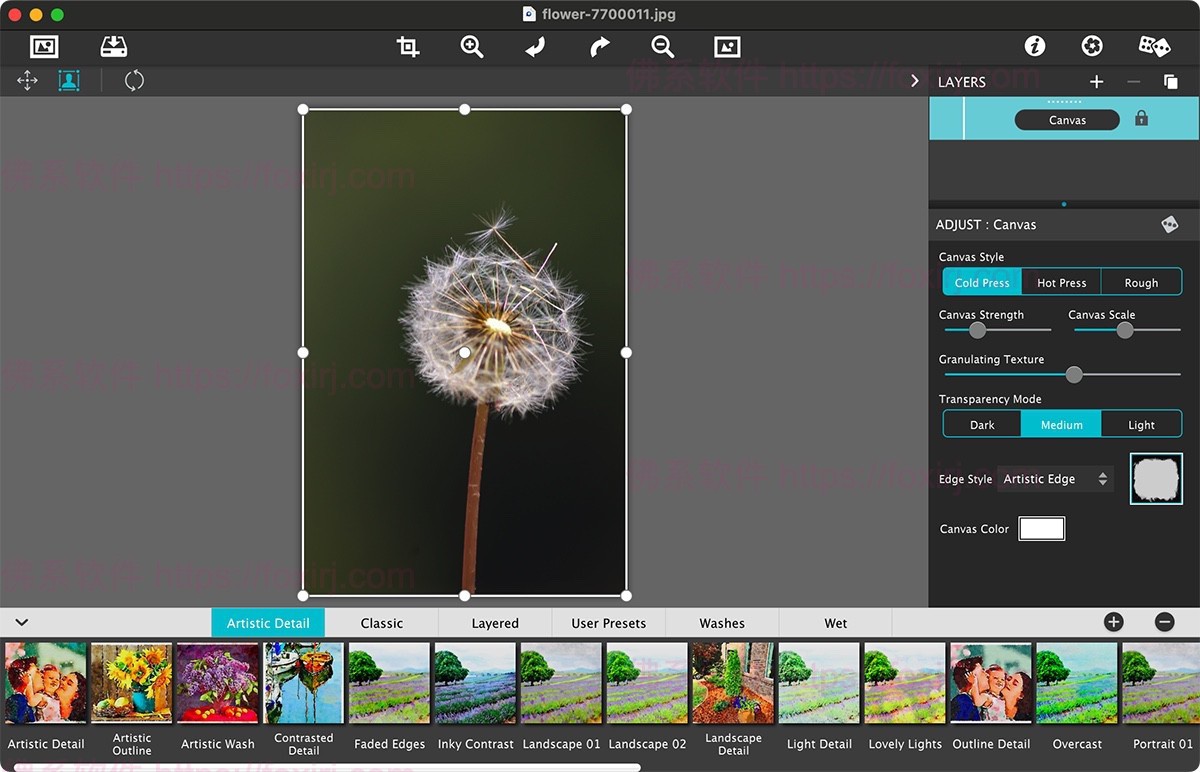Add a new layer with the plus button

[1095, 82]
